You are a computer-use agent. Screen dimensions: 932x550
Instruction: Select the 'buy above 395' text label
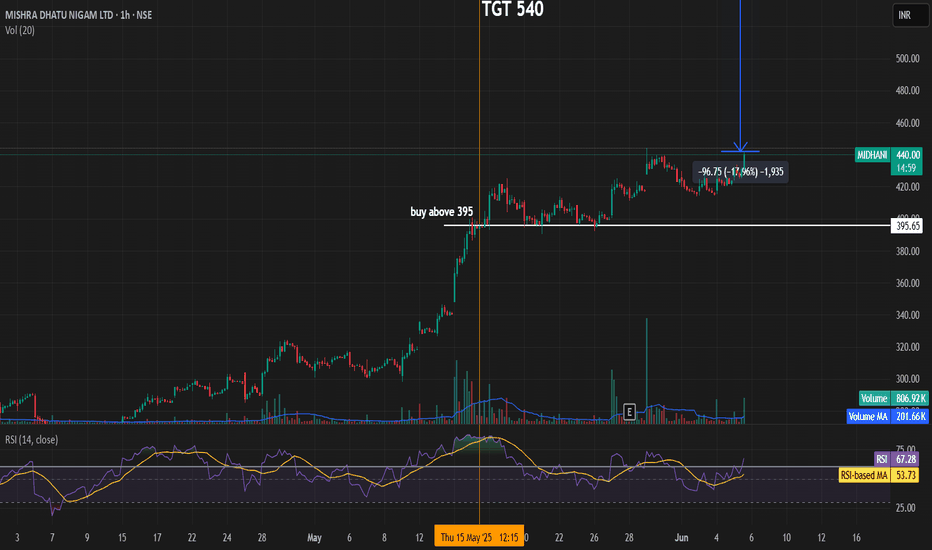click(442, 212)
